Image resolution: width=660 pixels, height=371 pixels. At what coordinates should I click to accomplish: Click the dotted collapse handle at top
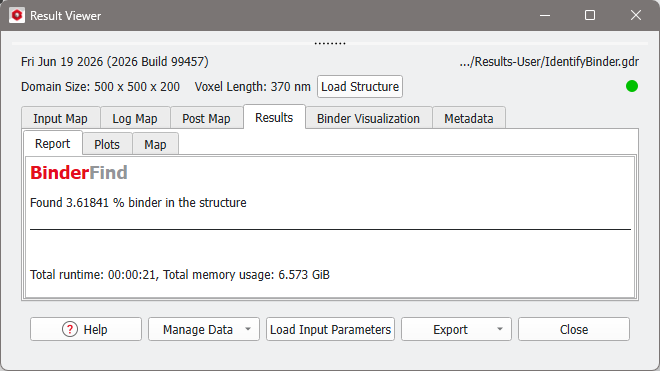(x=330, y=43)
